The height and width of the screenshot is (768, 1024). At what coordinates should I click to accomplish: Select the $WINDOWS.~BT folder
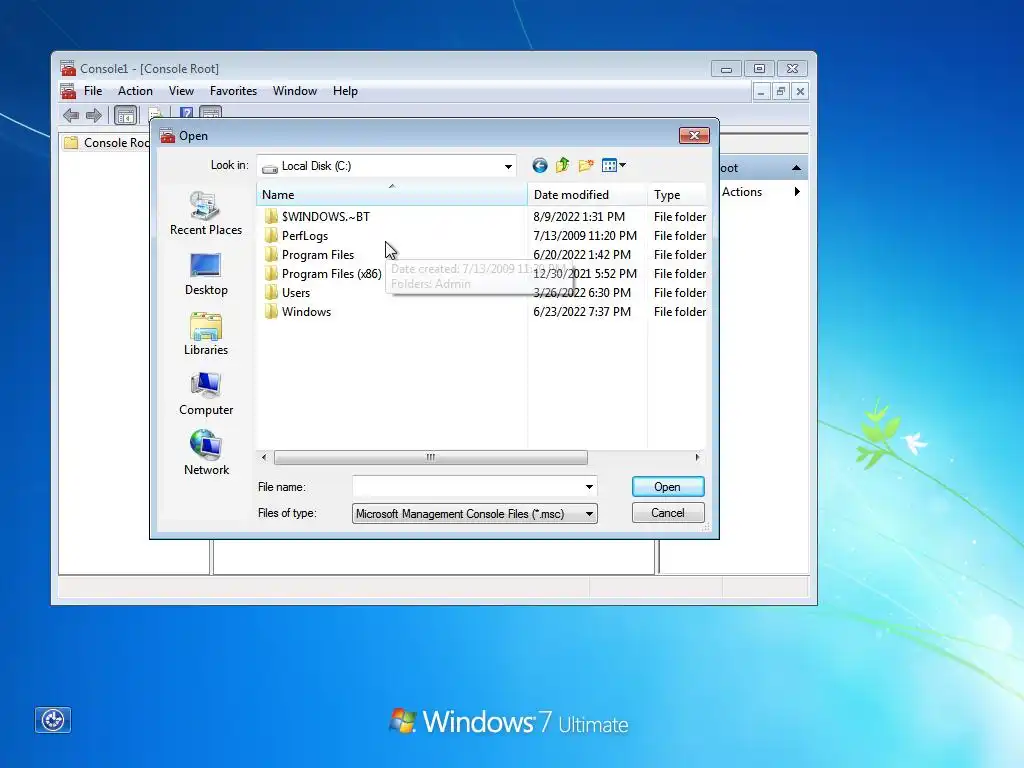(x=317, y=217)
